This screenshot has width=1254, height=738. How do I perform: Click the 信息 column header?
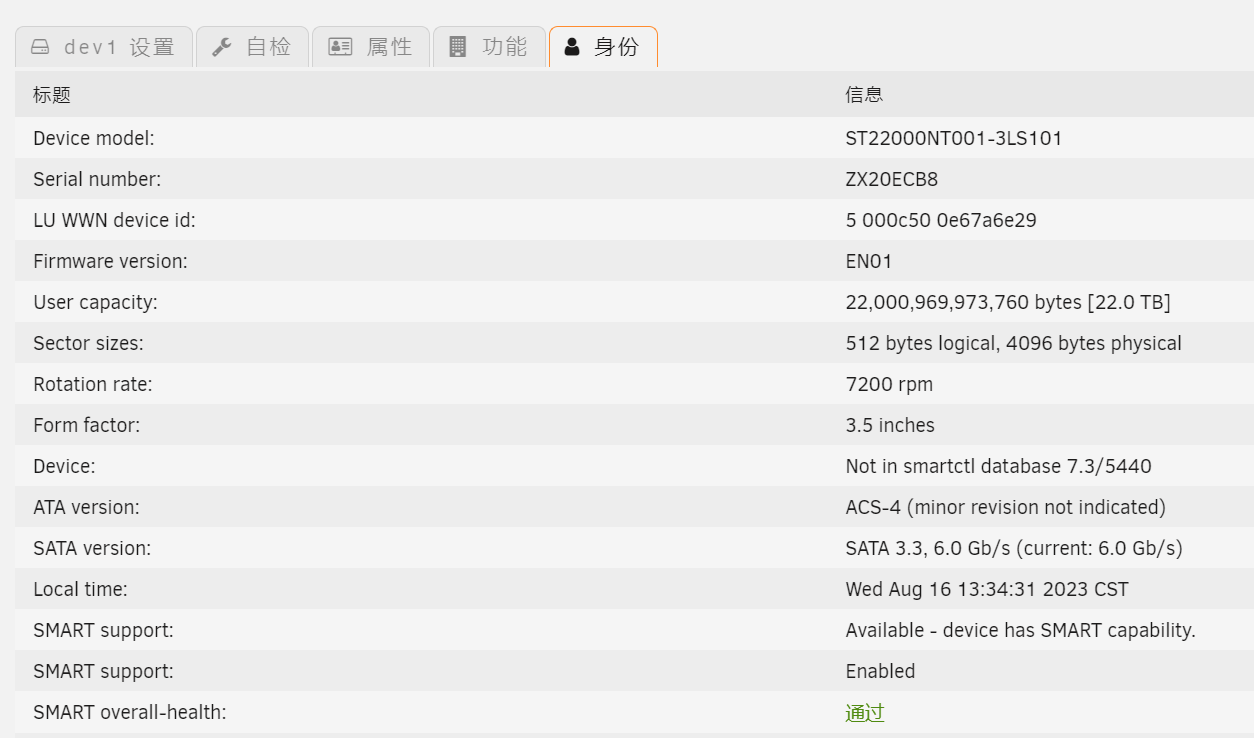[x=864, y=95]
